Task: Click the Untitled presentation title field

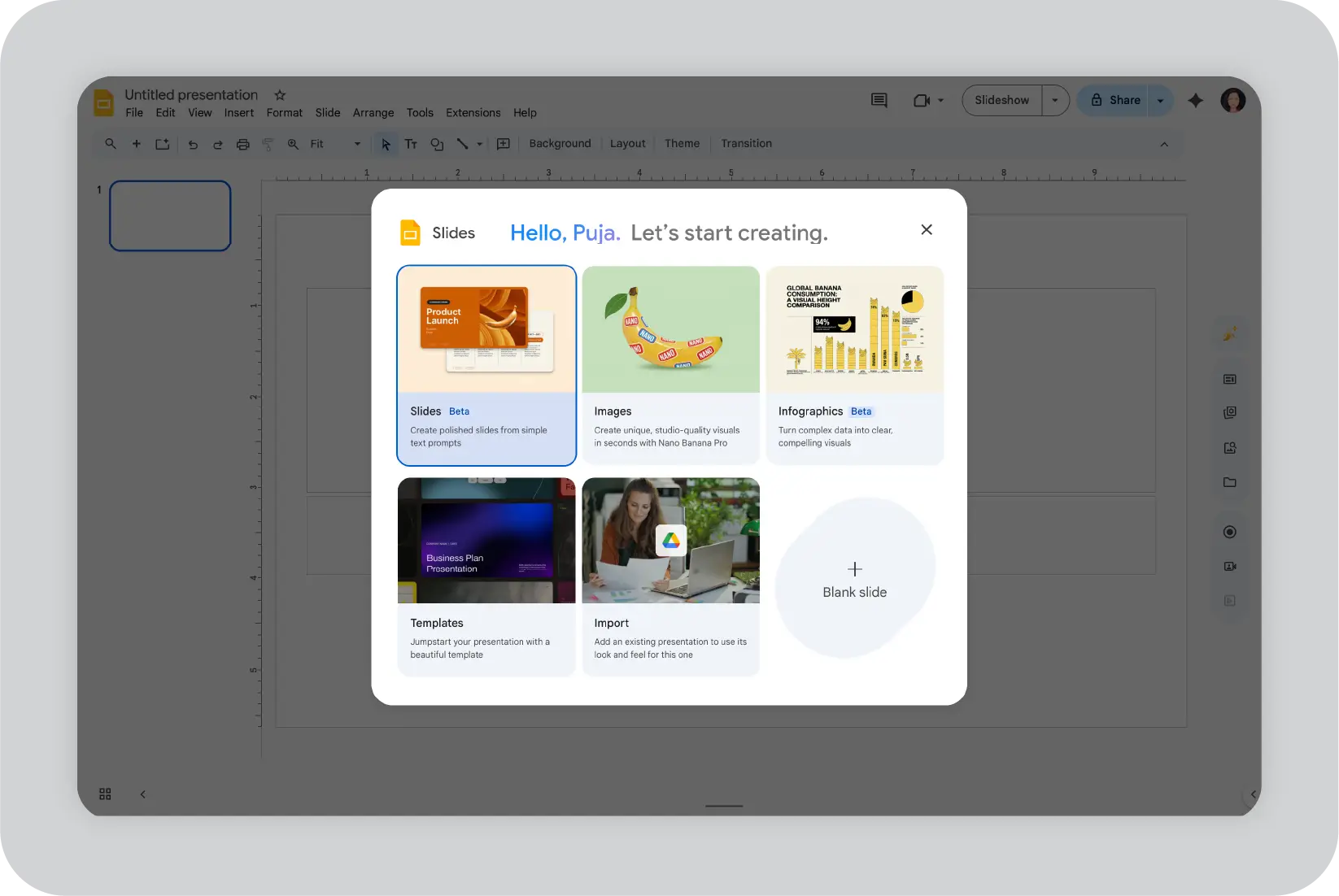Action: point(191,95)
